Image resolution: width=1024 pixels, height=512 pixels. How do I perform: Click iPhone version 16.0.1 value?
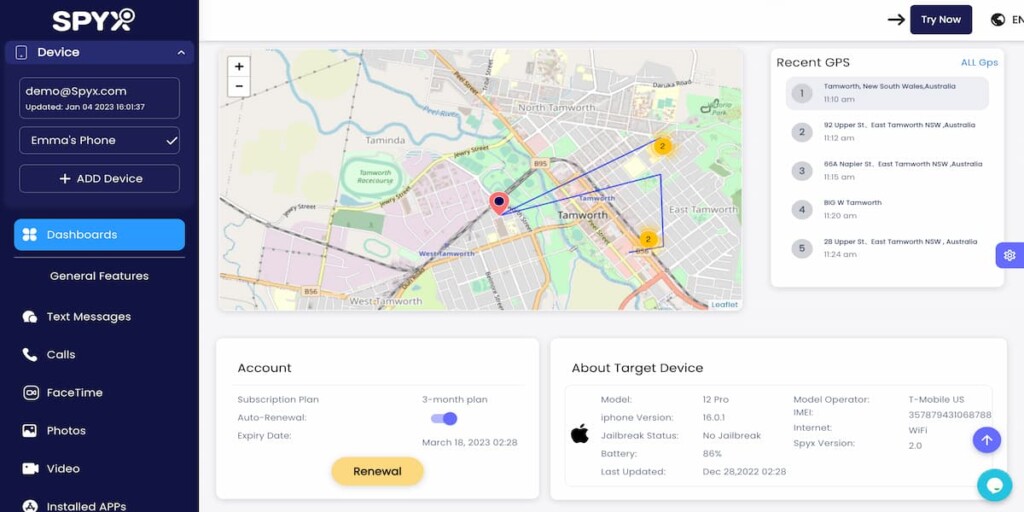(716, 417)
